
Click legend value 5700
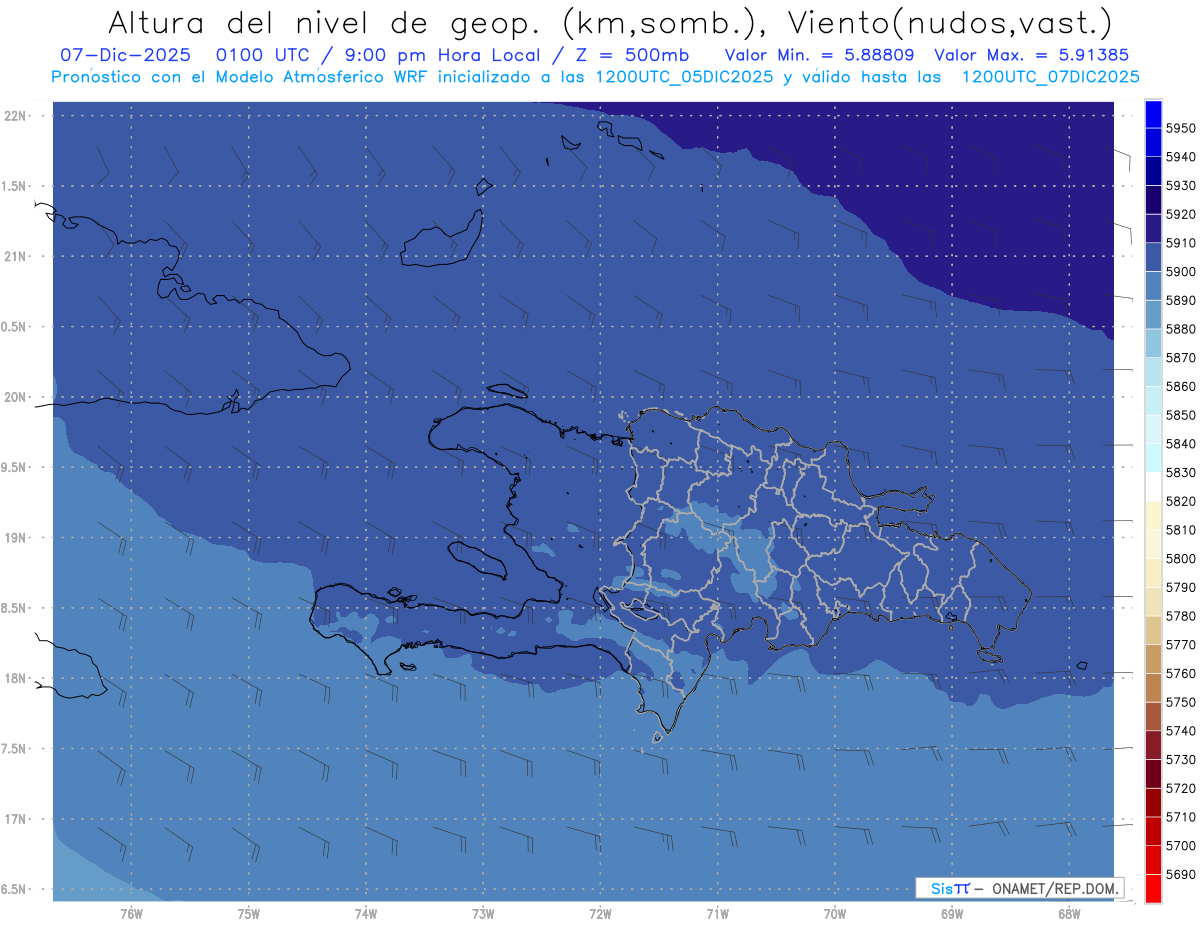[x=1180, y=846]
